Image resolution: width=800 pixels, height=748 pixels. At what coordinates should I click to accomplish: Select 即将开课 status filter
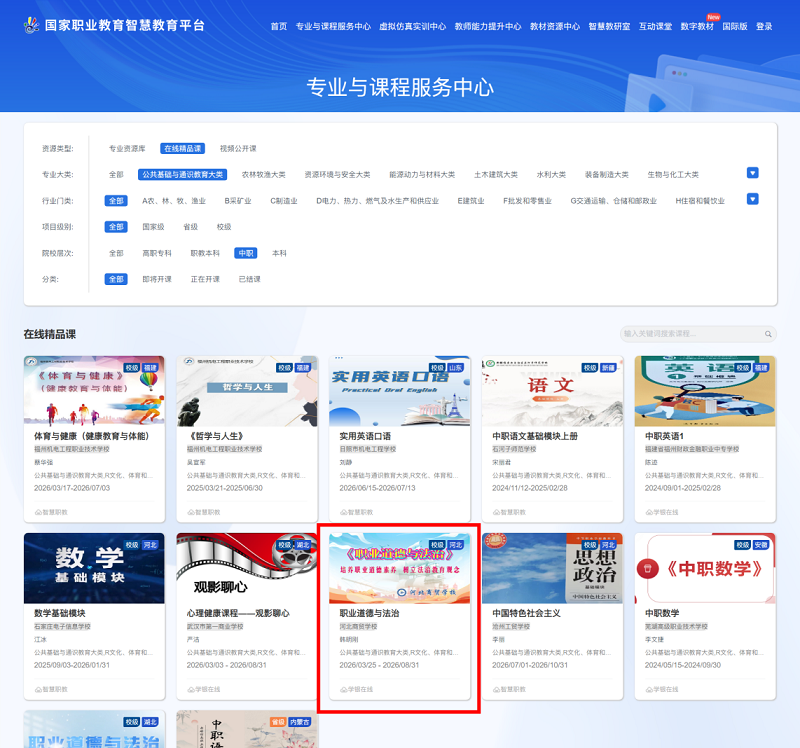(157, 280)
